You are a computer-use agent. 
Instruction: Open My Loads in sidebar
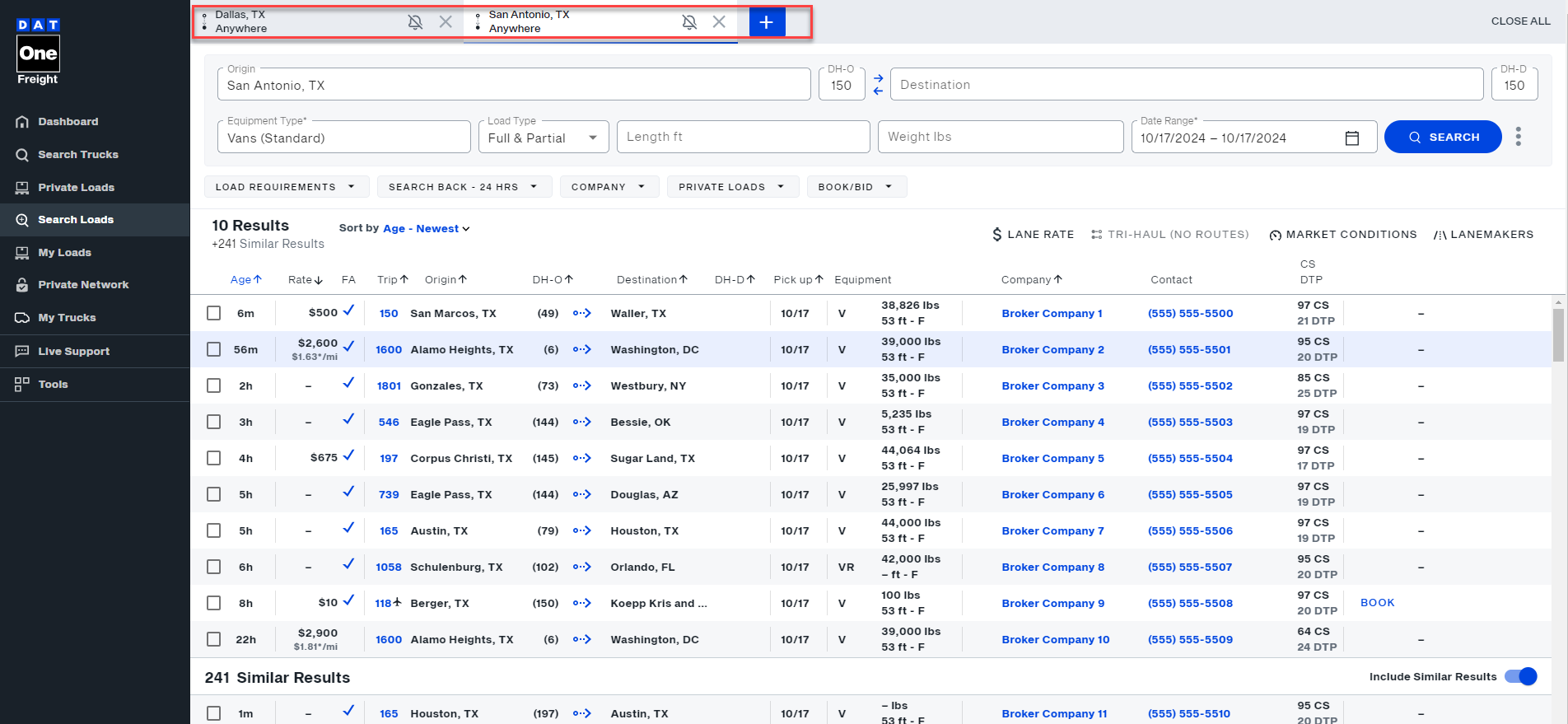(x=64, y=253)
